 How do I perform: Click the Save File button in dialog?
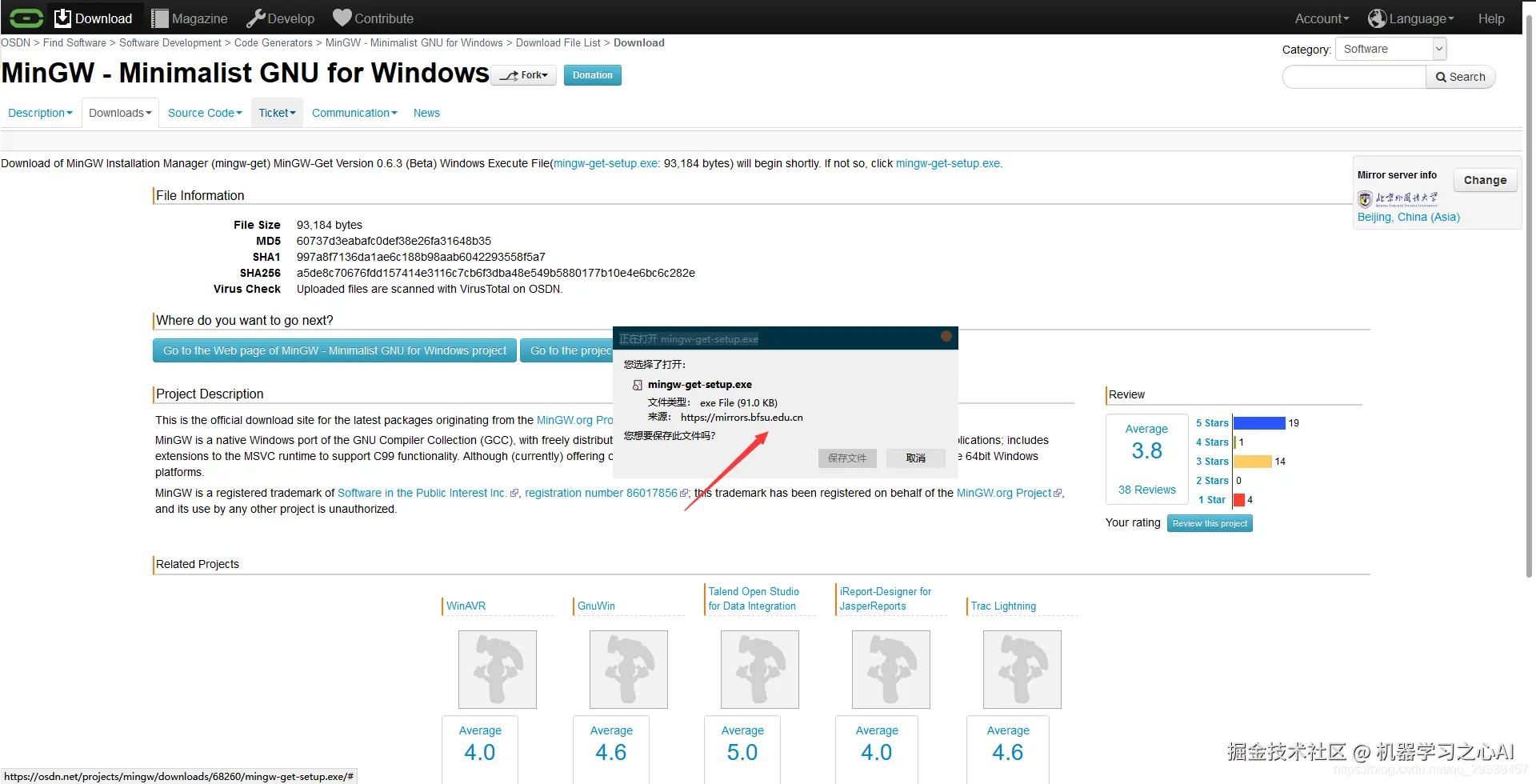click(847, 458)
